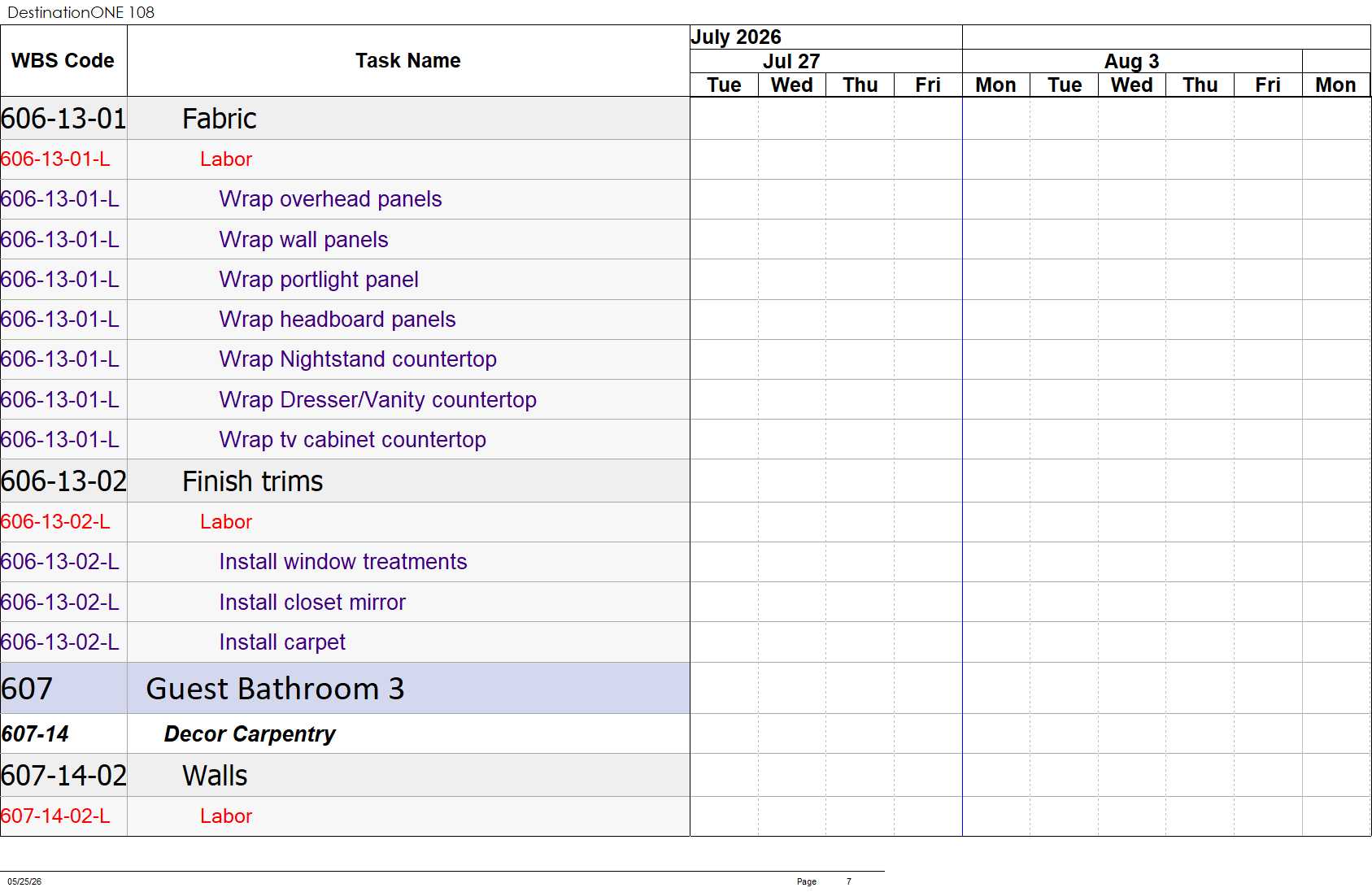The width and height of the screenshot is (1372, 892).
Task: Select the Wrap portlight panel task
Action: pos(319,280)
